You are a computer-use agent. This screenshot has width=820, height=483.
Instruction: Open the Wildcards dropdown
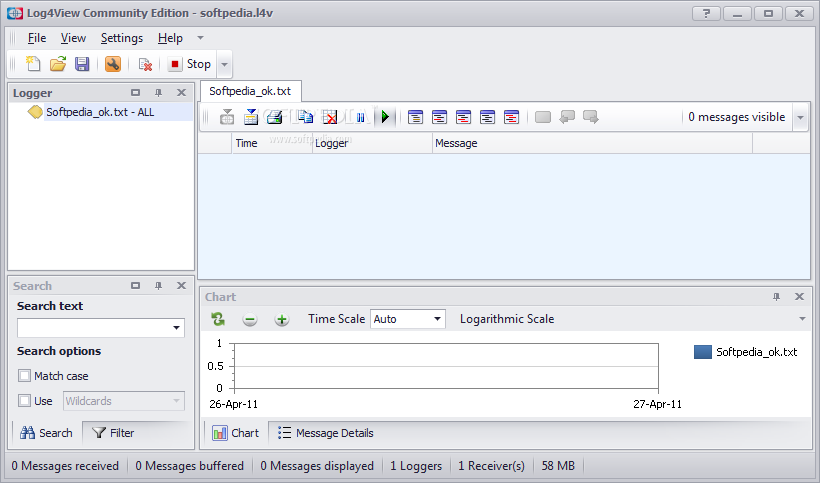(124, 401)
